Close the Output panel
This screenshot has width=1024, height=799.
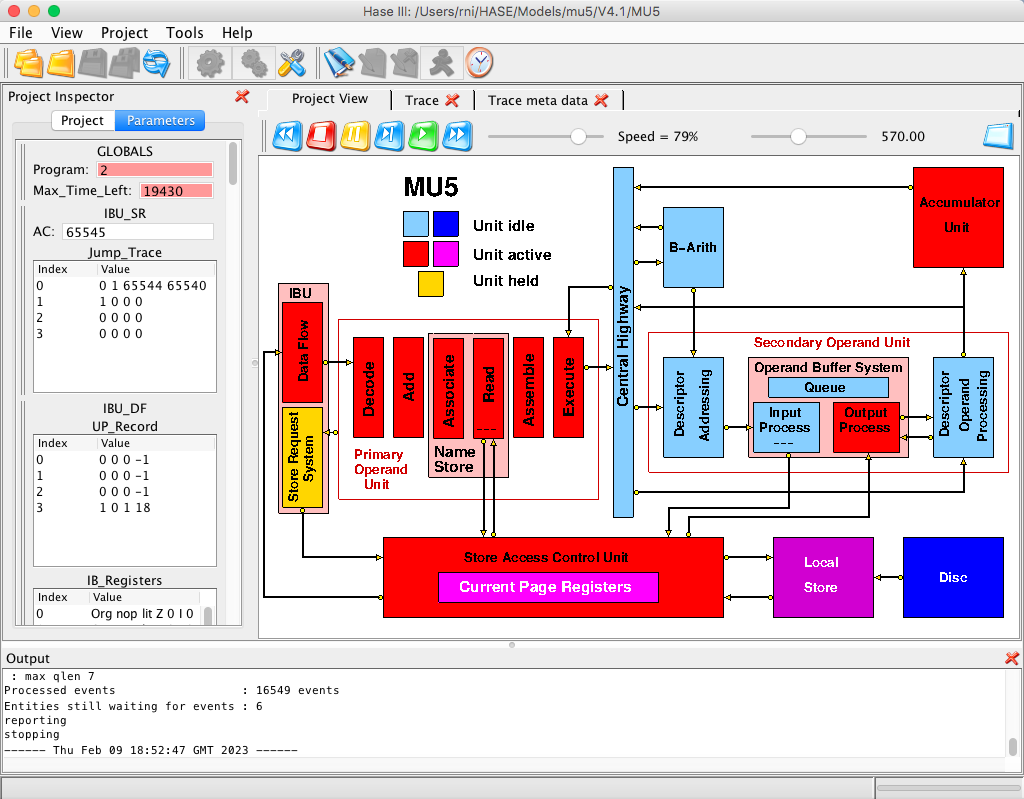(x=1012, y=658)
